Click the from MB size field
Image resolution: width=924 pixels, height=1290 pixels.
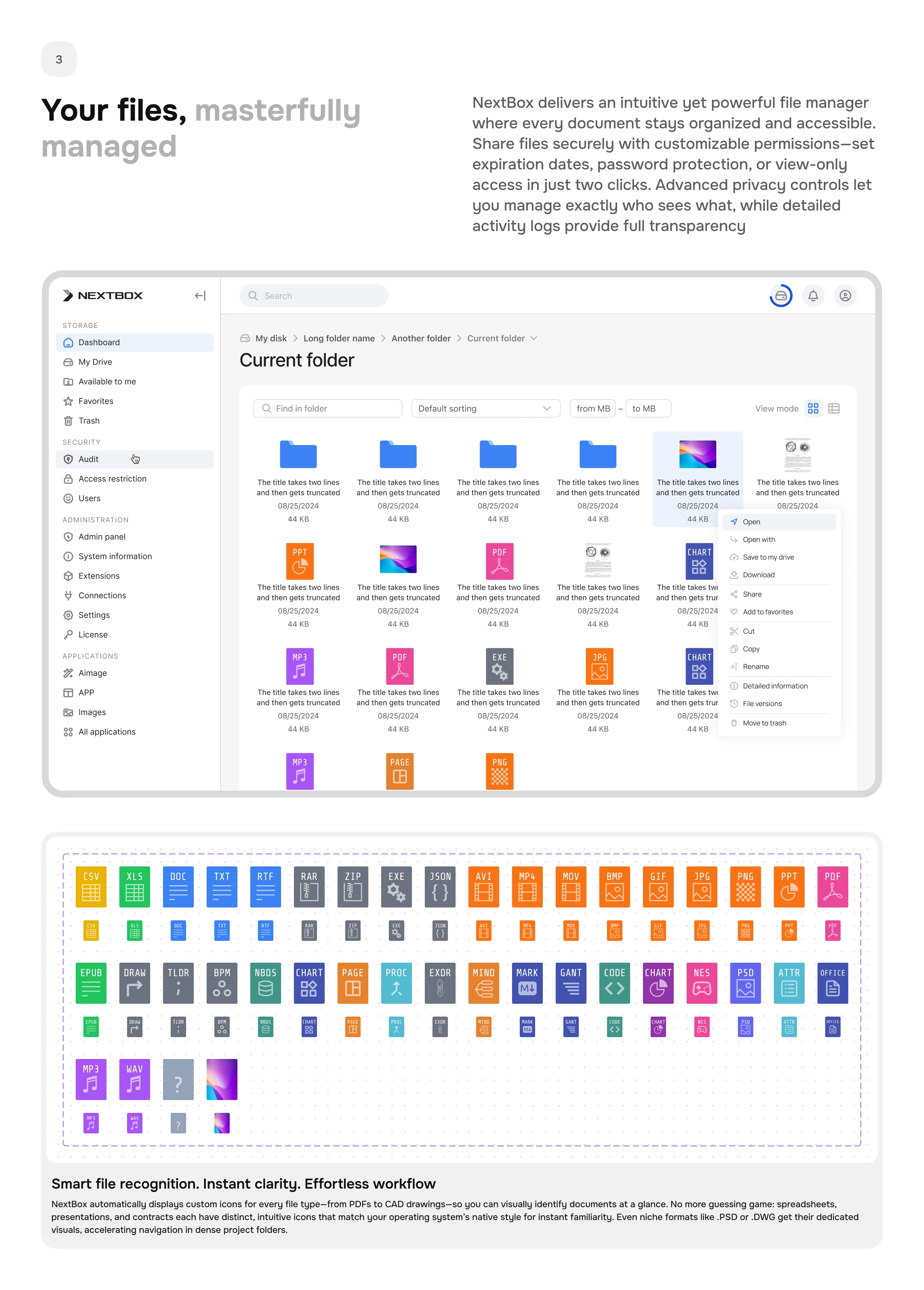[x=593, y=408]
